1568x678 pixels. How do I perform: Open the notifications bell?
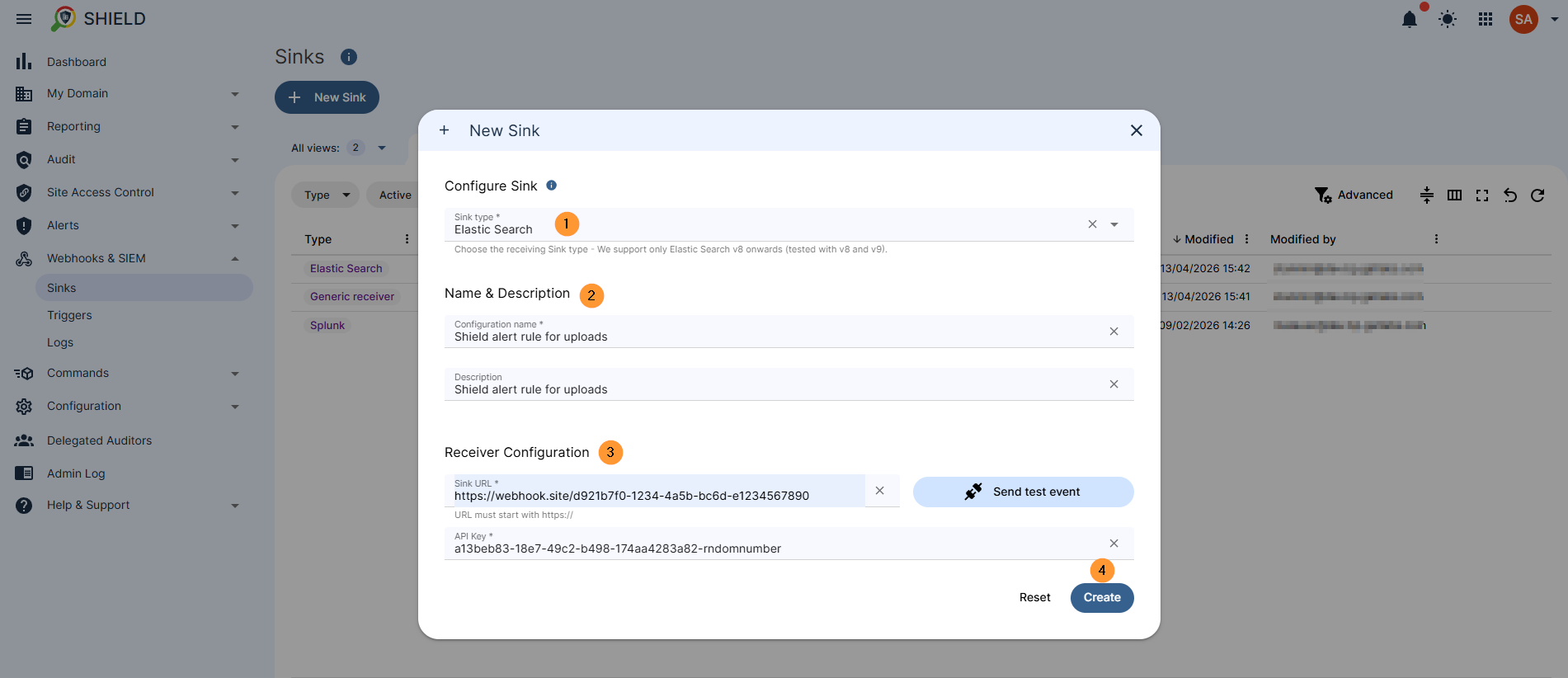pyautogui.click(x=1410, y=19)
